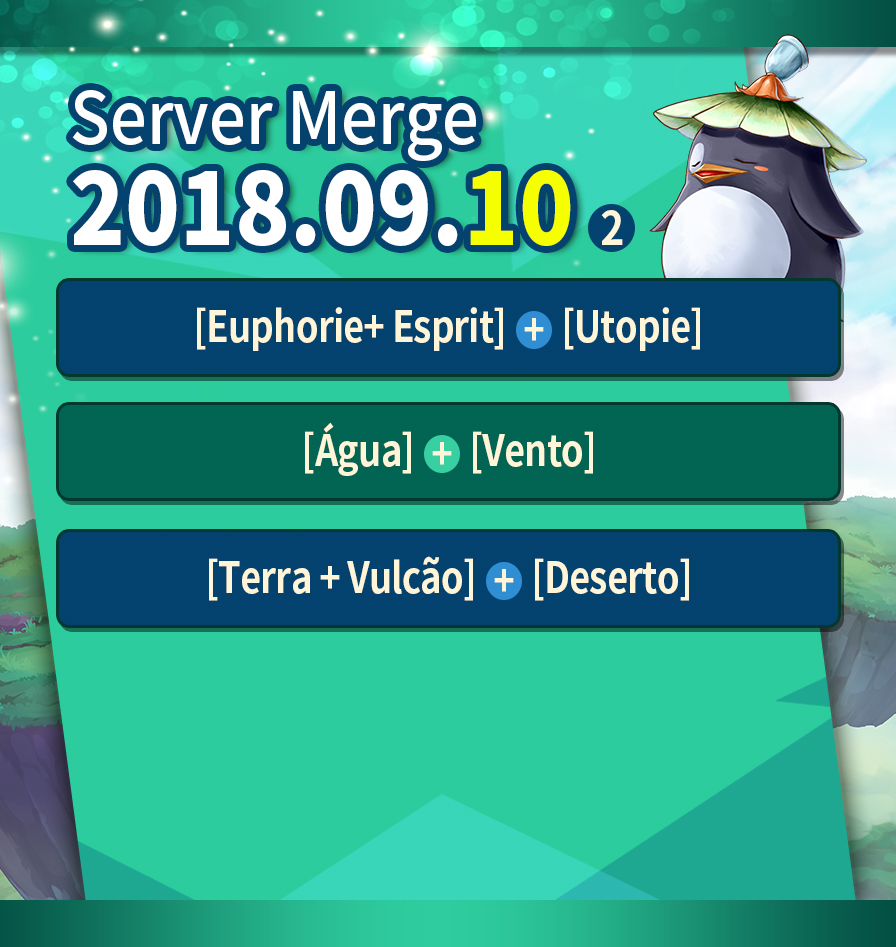Click the yellow 10 in the date
Screen dimensions: 896x947
[520, 209]
